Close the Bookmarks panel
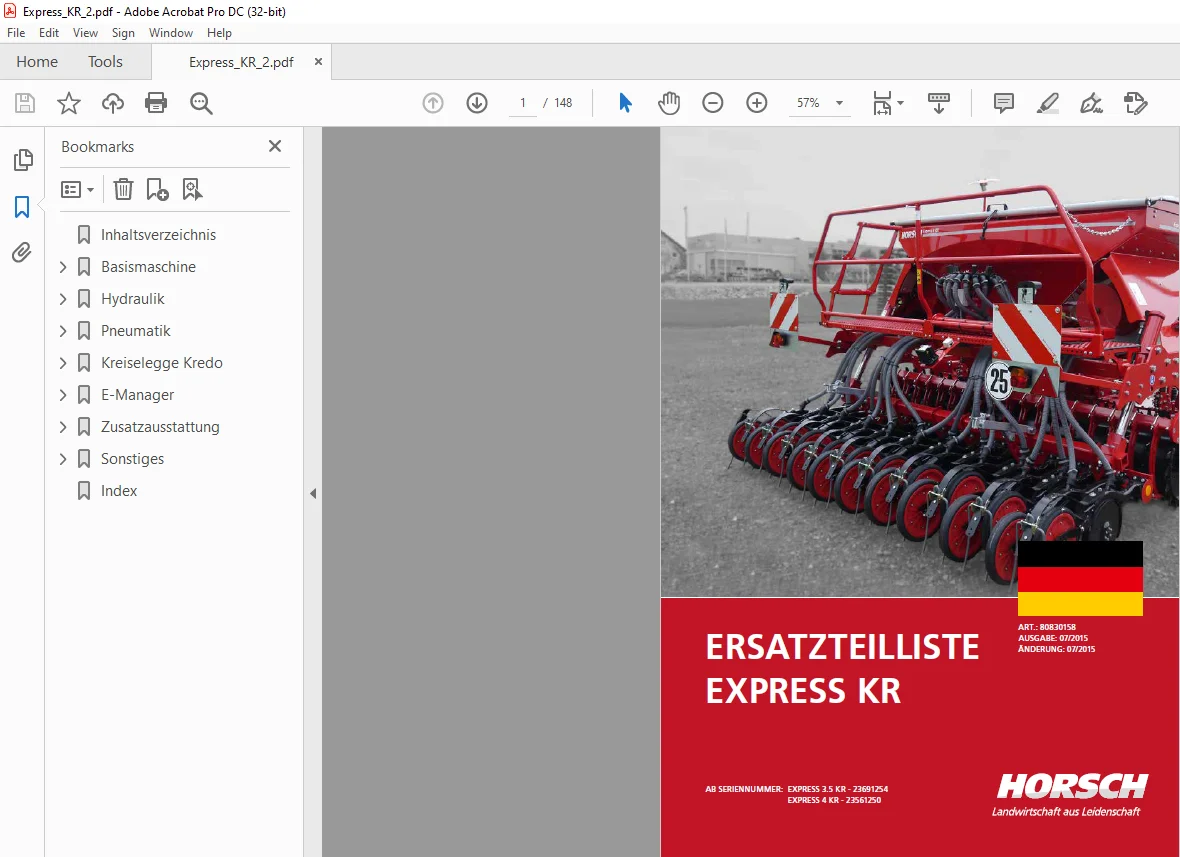 click(x=275, y=146)
